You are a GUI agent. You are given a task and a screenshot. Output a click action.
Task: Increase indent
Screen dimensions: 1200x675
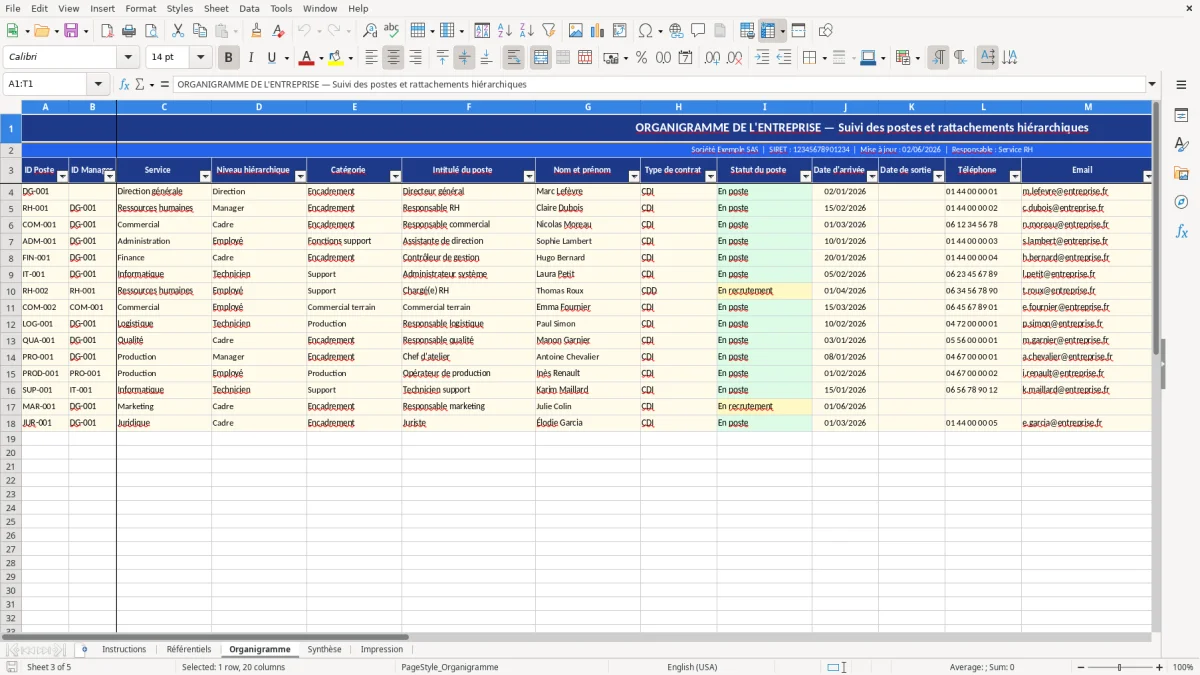(x=762, y=58)
